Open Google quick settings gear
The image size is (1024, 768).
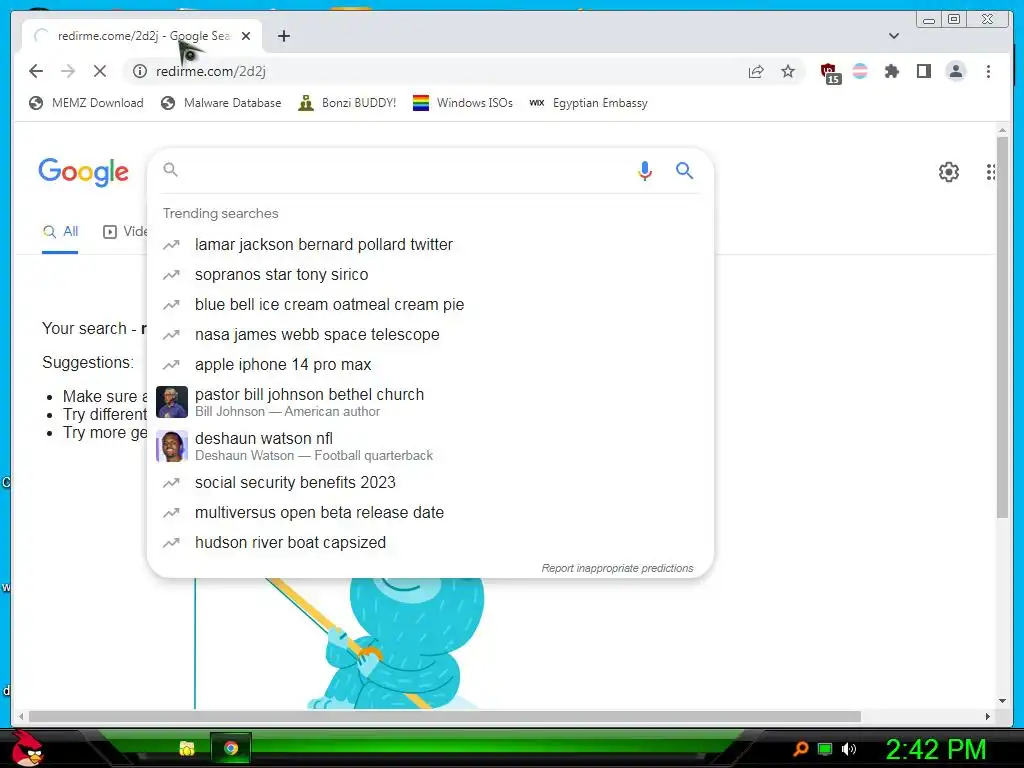coord(949,172)
